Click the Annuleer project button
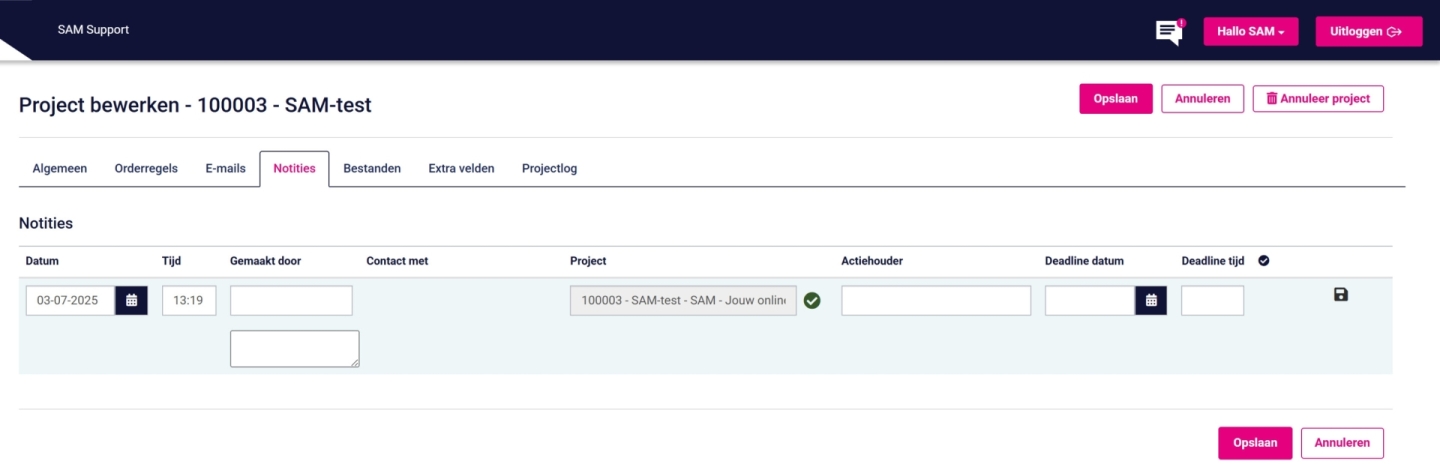The height and width of the screenshot is (473, 1440). point(1317,99)
